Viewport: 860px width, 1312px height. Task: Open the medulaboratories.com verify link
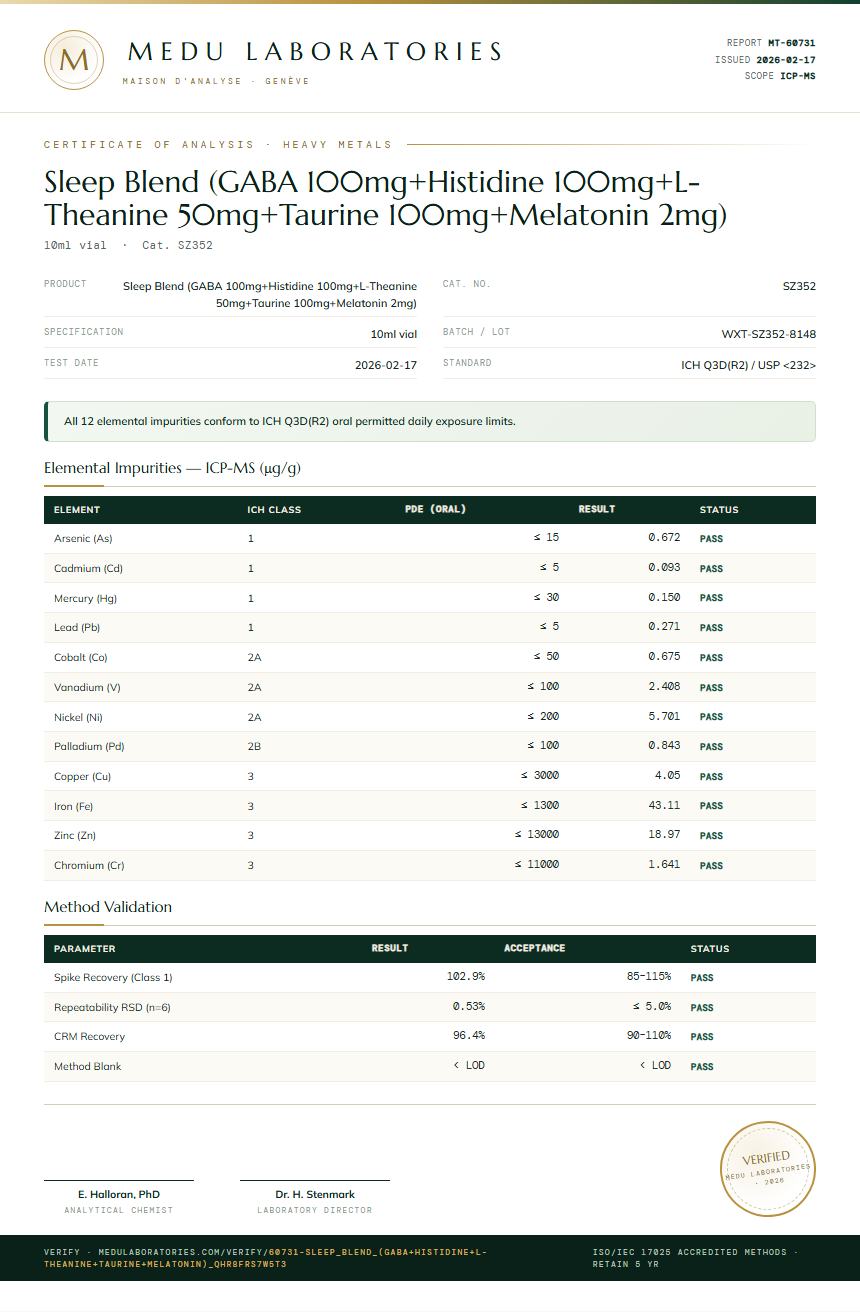266,1258
